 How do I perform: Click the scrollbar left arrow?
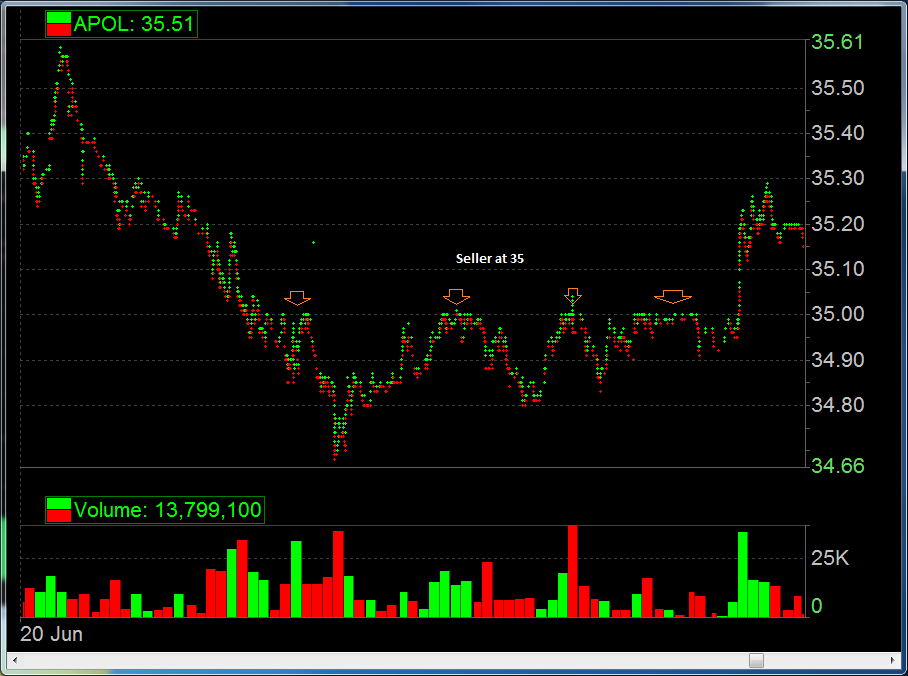[14, 660]
